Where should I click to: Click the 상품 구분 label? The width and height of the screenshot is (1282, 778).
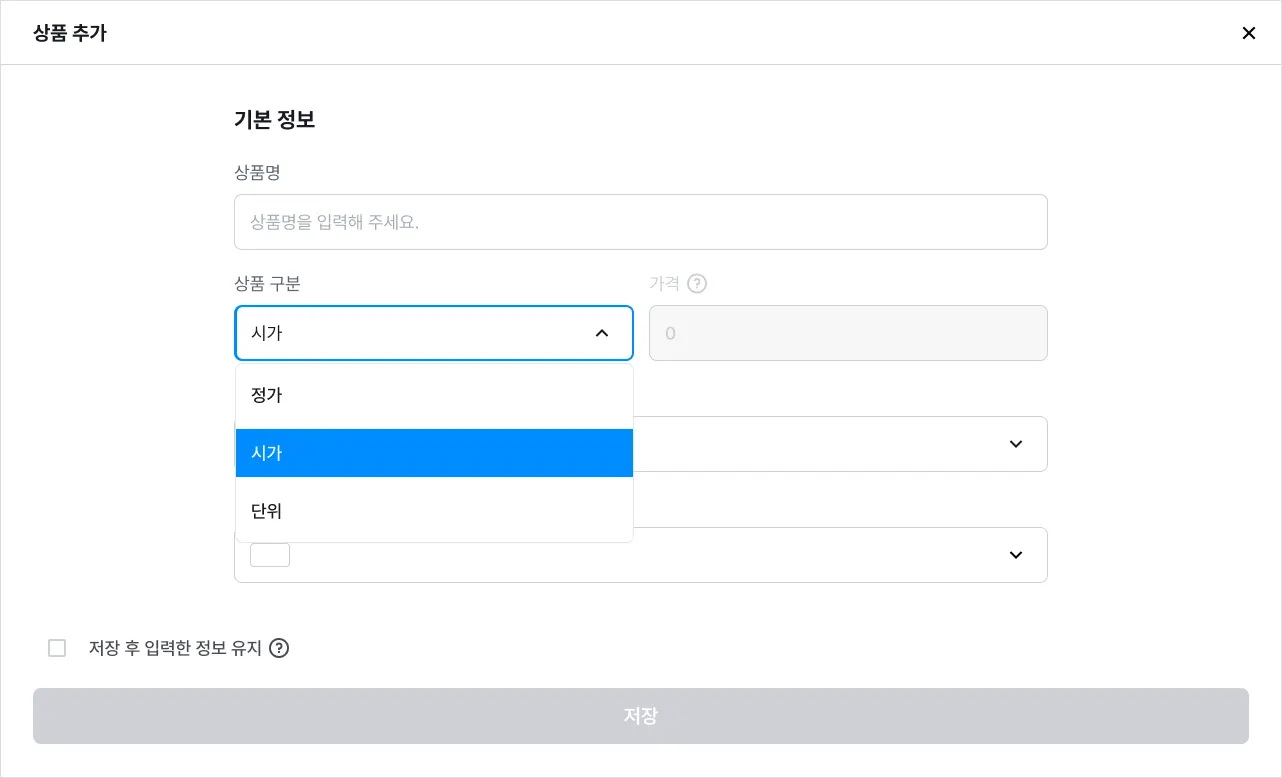pos(267,284)
